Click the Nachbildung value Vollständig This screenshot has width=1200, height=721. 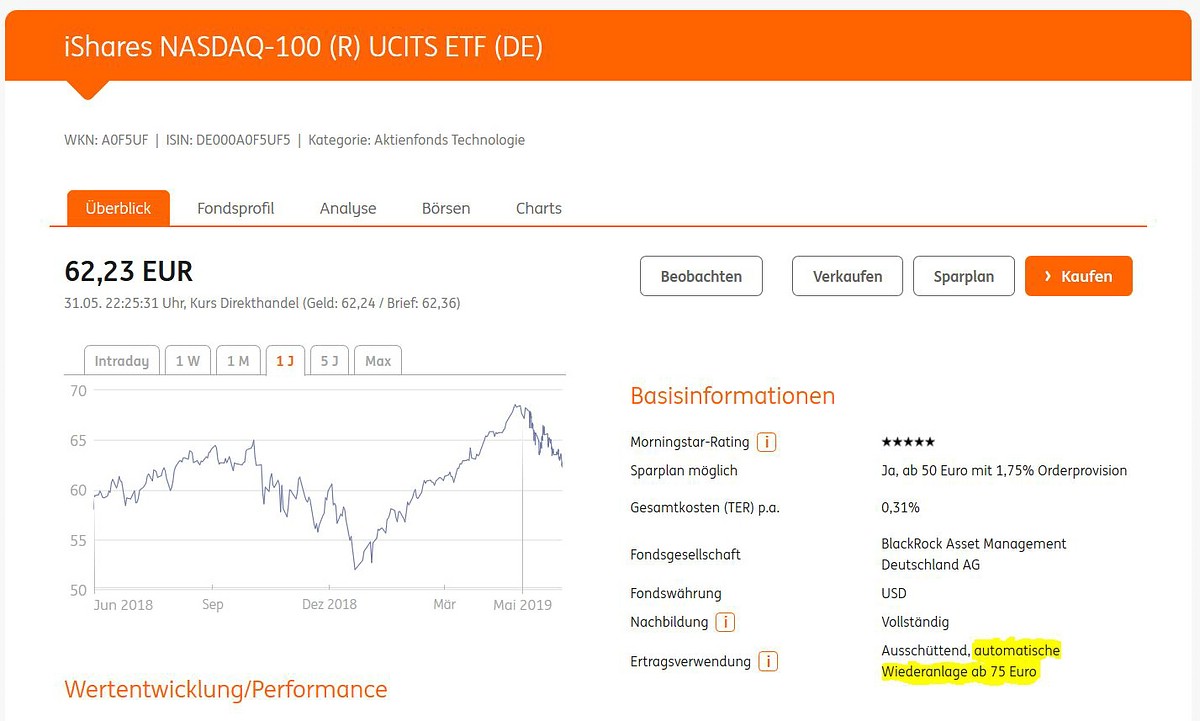915,622
